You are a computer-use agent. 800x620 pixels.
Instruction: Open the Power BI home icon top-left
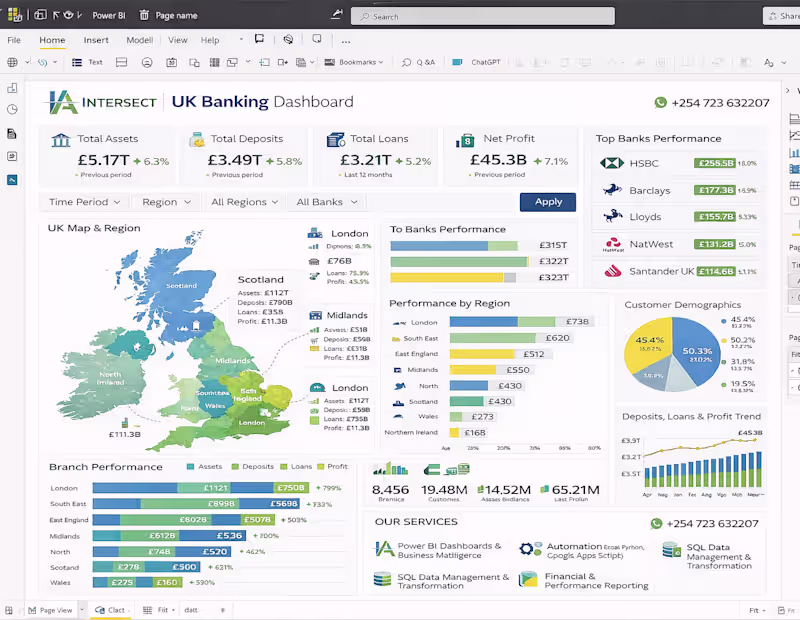click(x=12, y=14)
